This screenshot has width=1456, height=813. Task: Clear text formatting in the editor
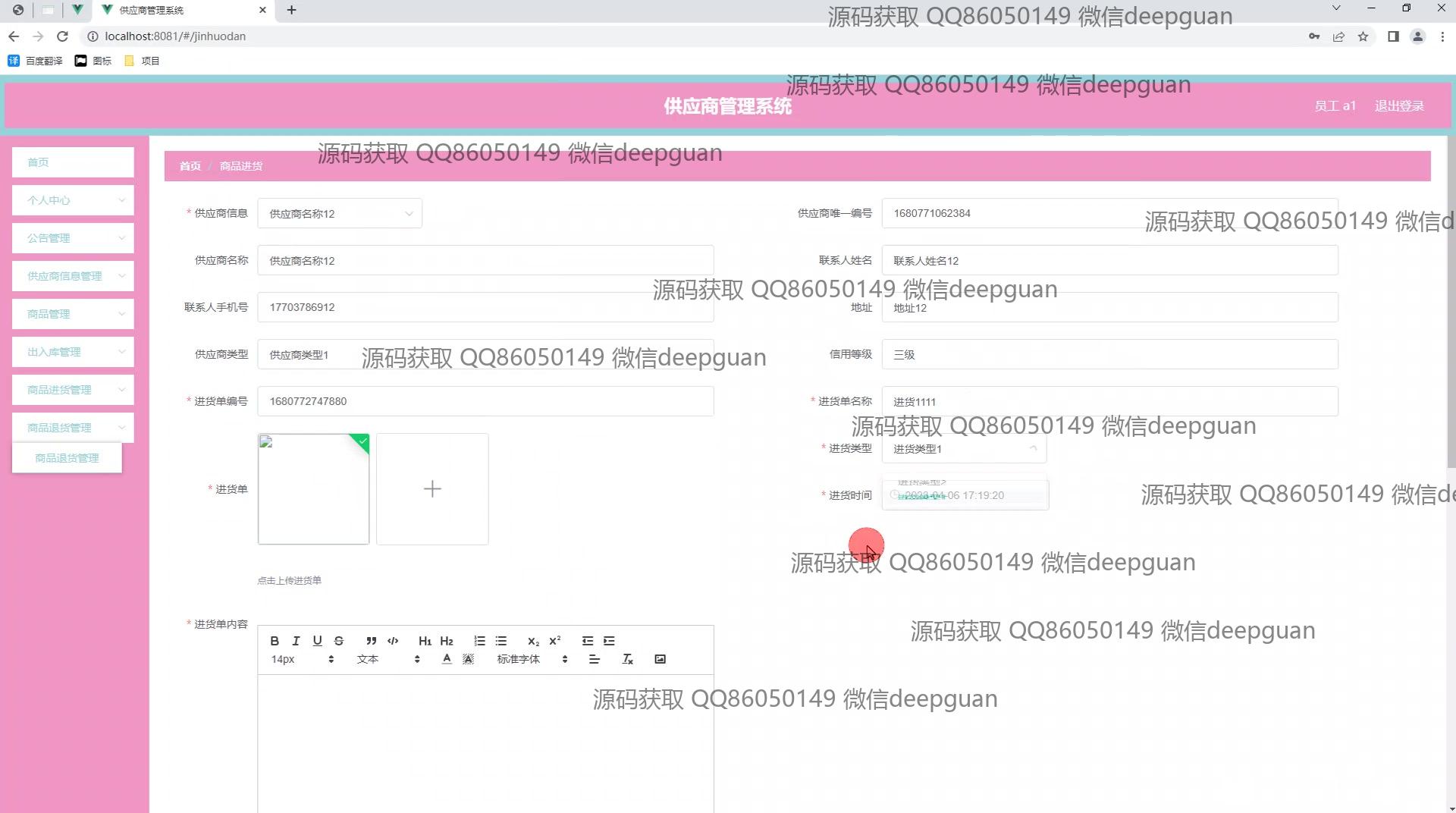(627, 659)
